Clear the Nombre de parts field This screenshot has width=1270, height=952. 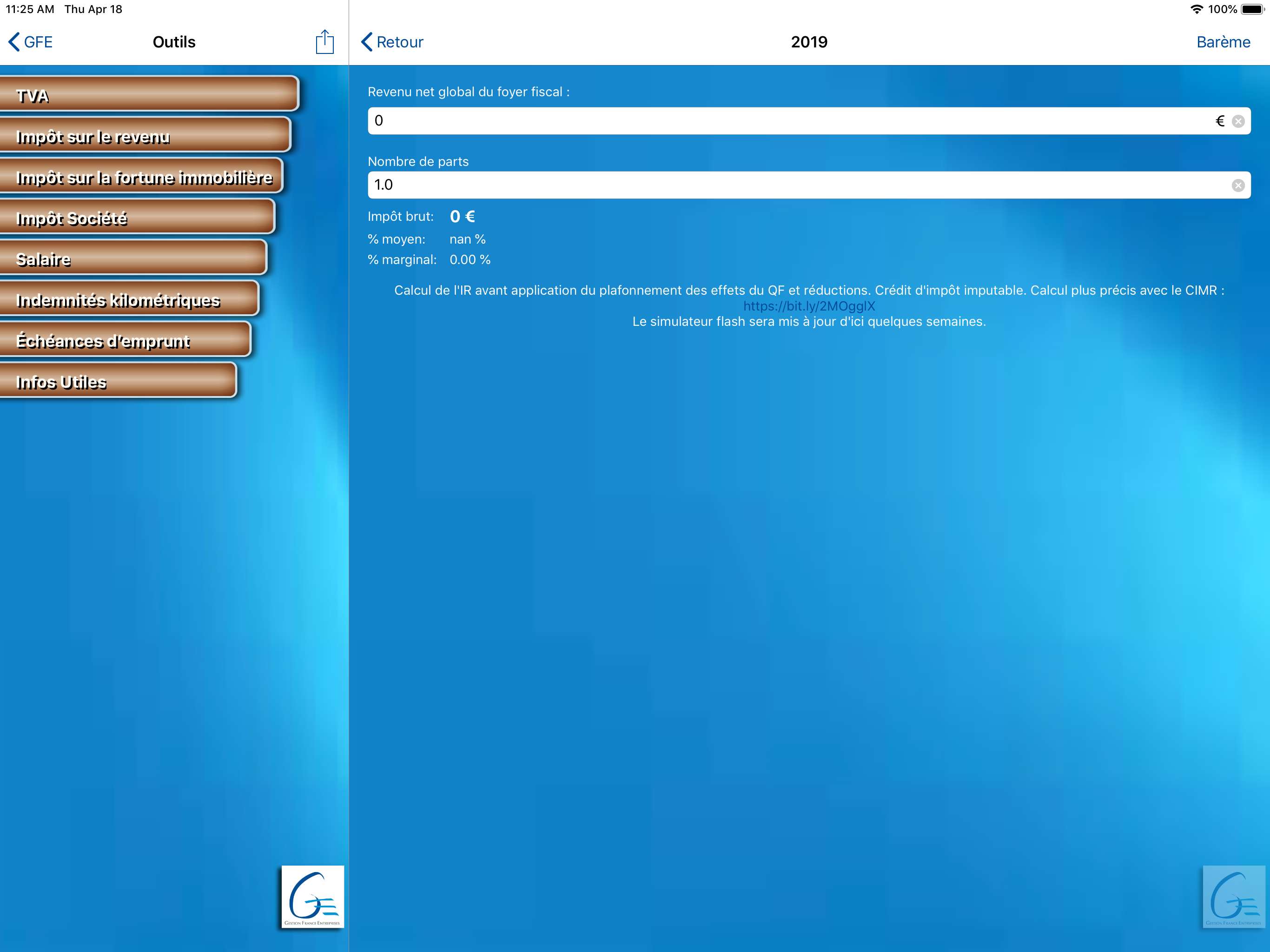point(1238,185)
